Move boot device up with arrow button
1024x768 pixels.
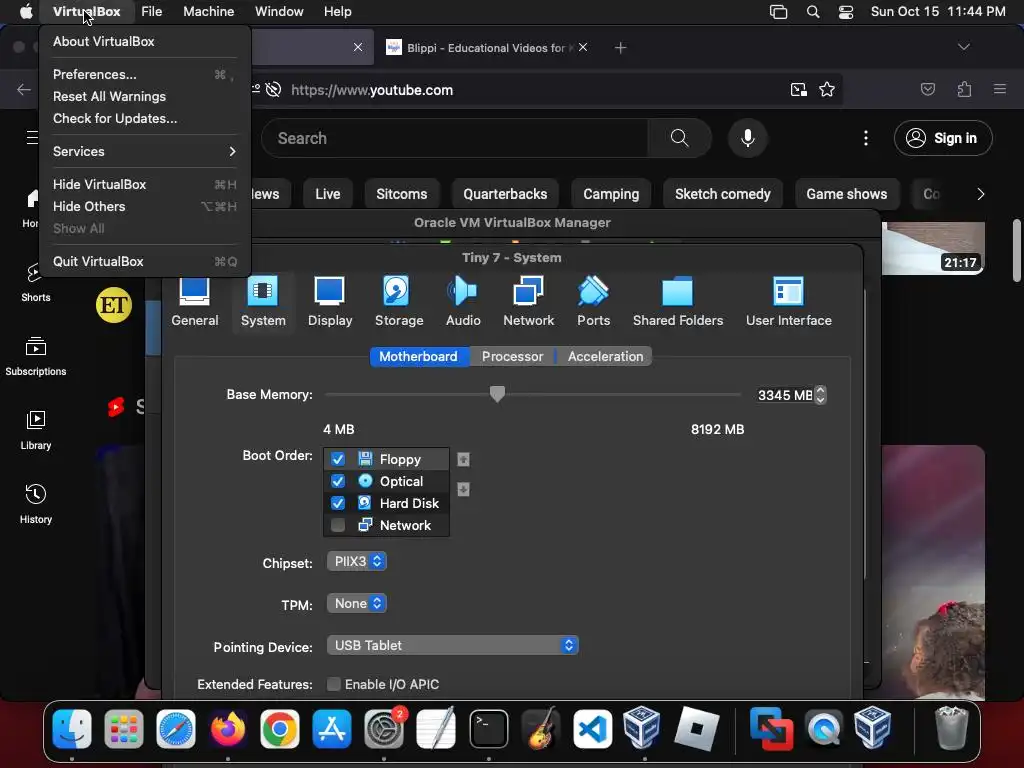pyautogui.click(x=463, y=459)
